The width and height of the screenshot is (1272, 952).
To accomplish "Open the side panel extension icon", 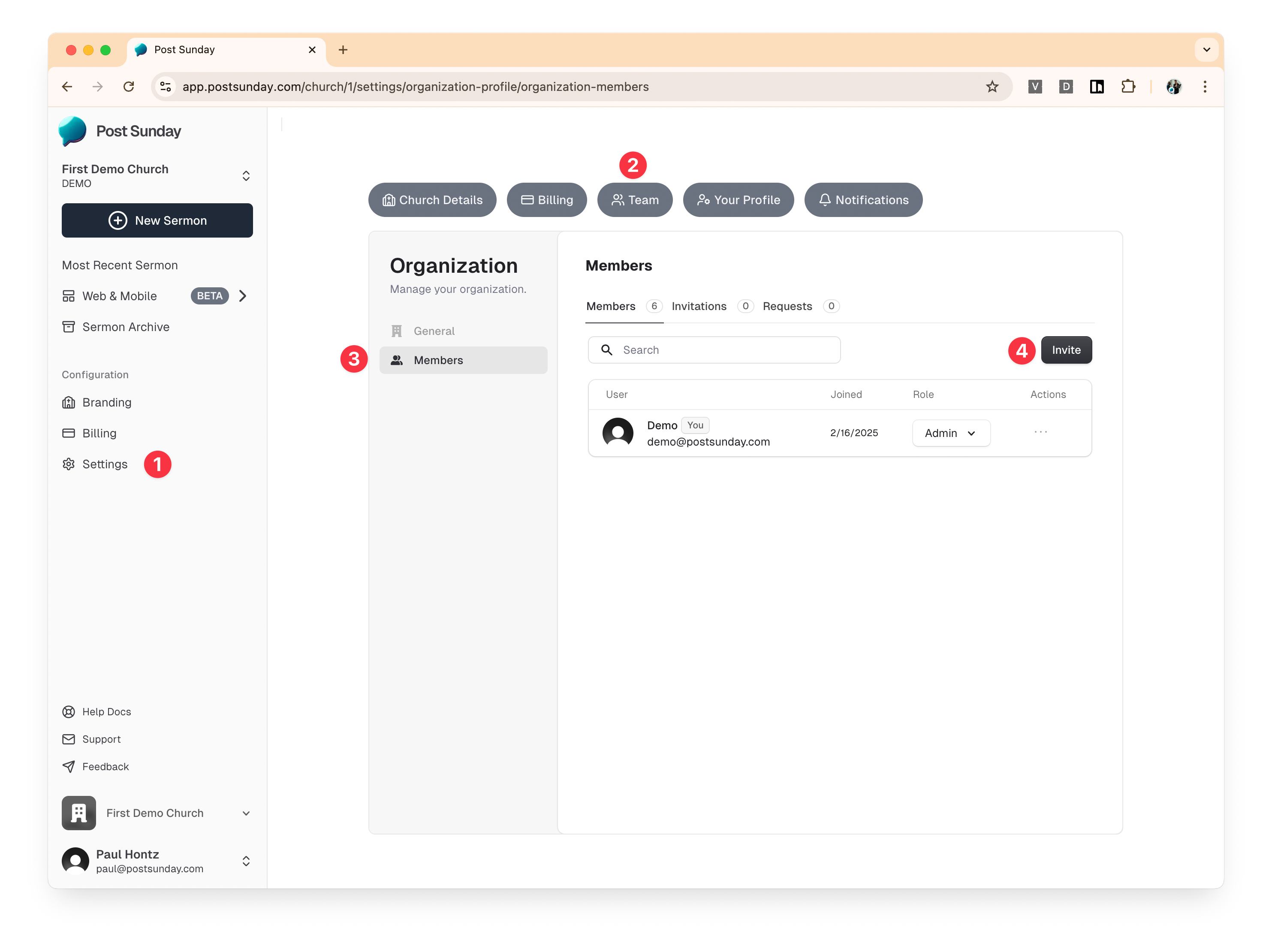I will tap(1097, 87).
